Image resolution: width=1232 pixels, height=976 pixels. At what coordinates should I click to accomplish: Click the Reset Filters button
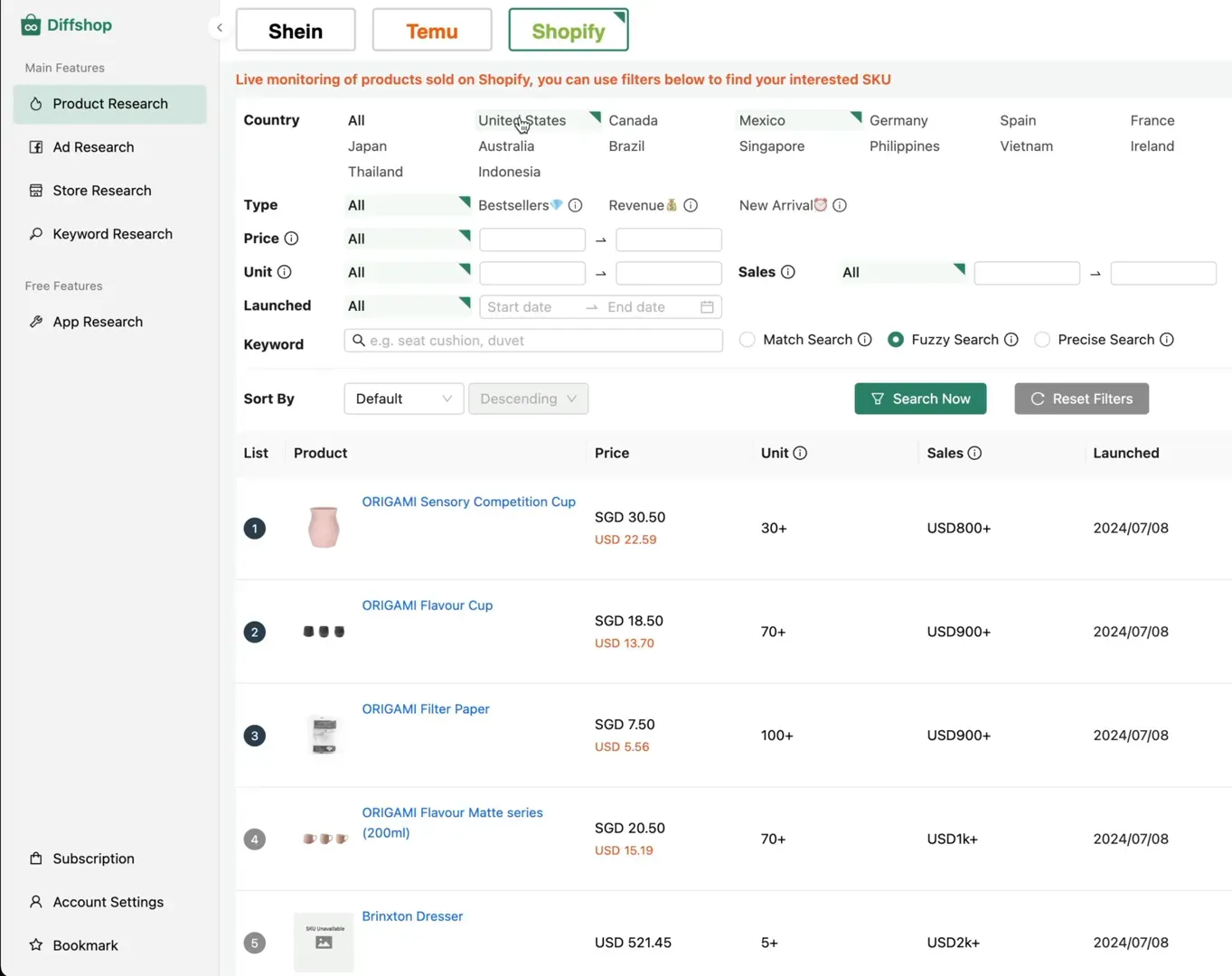pos(1081,399)
